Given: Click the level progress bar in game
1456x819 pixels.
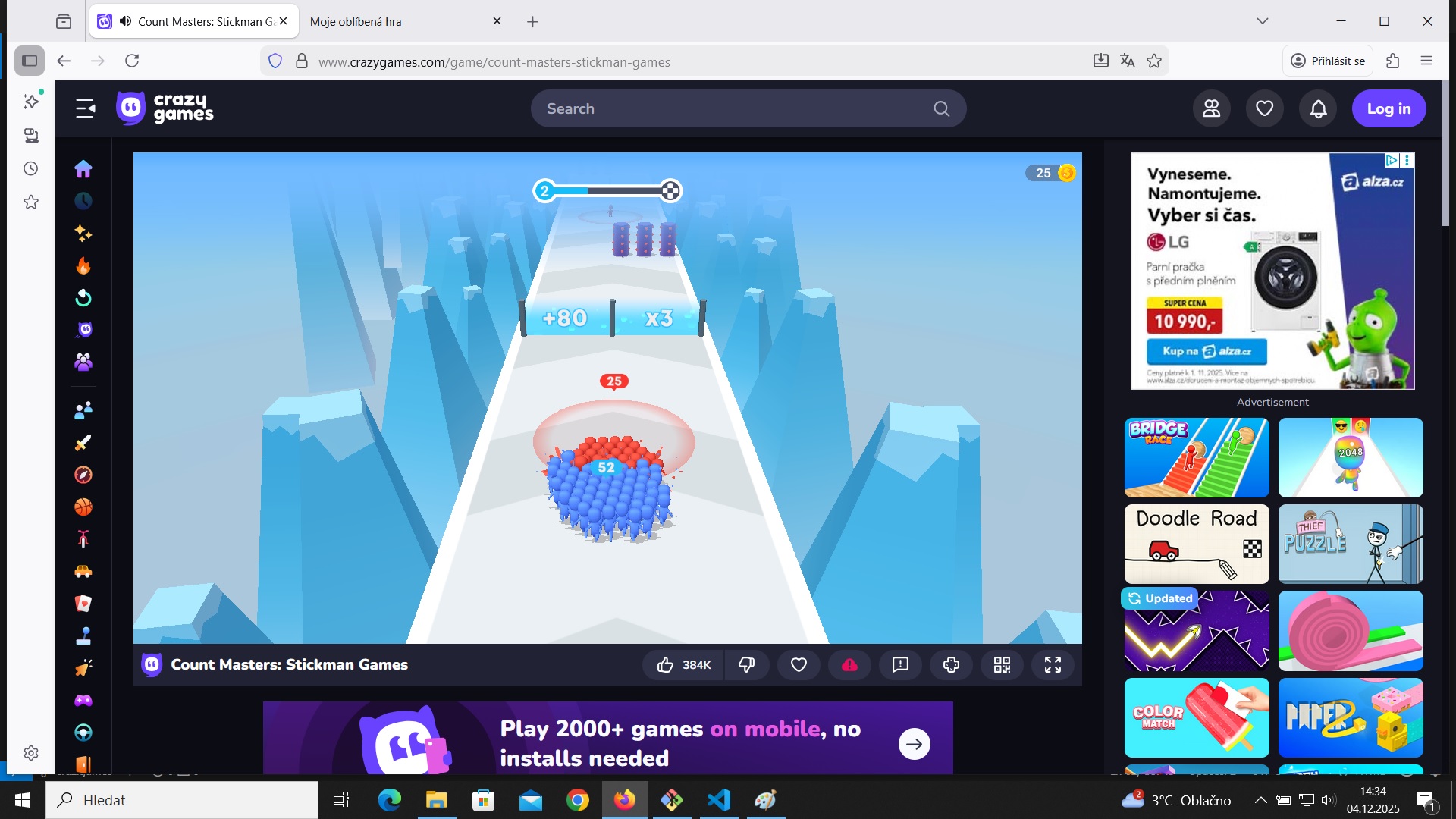Looking at the screenshot, I should 607,191.
